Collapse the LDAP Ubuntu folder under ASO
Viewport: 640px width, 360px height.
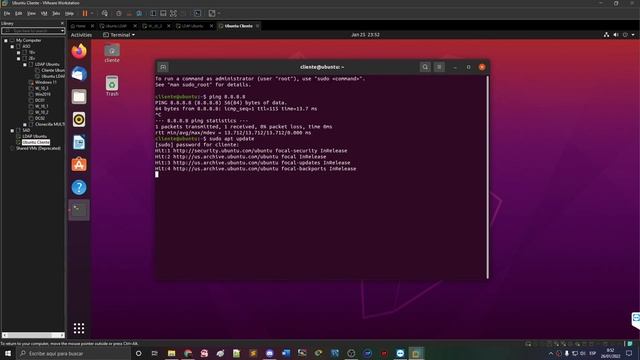[x=25, y=64]
